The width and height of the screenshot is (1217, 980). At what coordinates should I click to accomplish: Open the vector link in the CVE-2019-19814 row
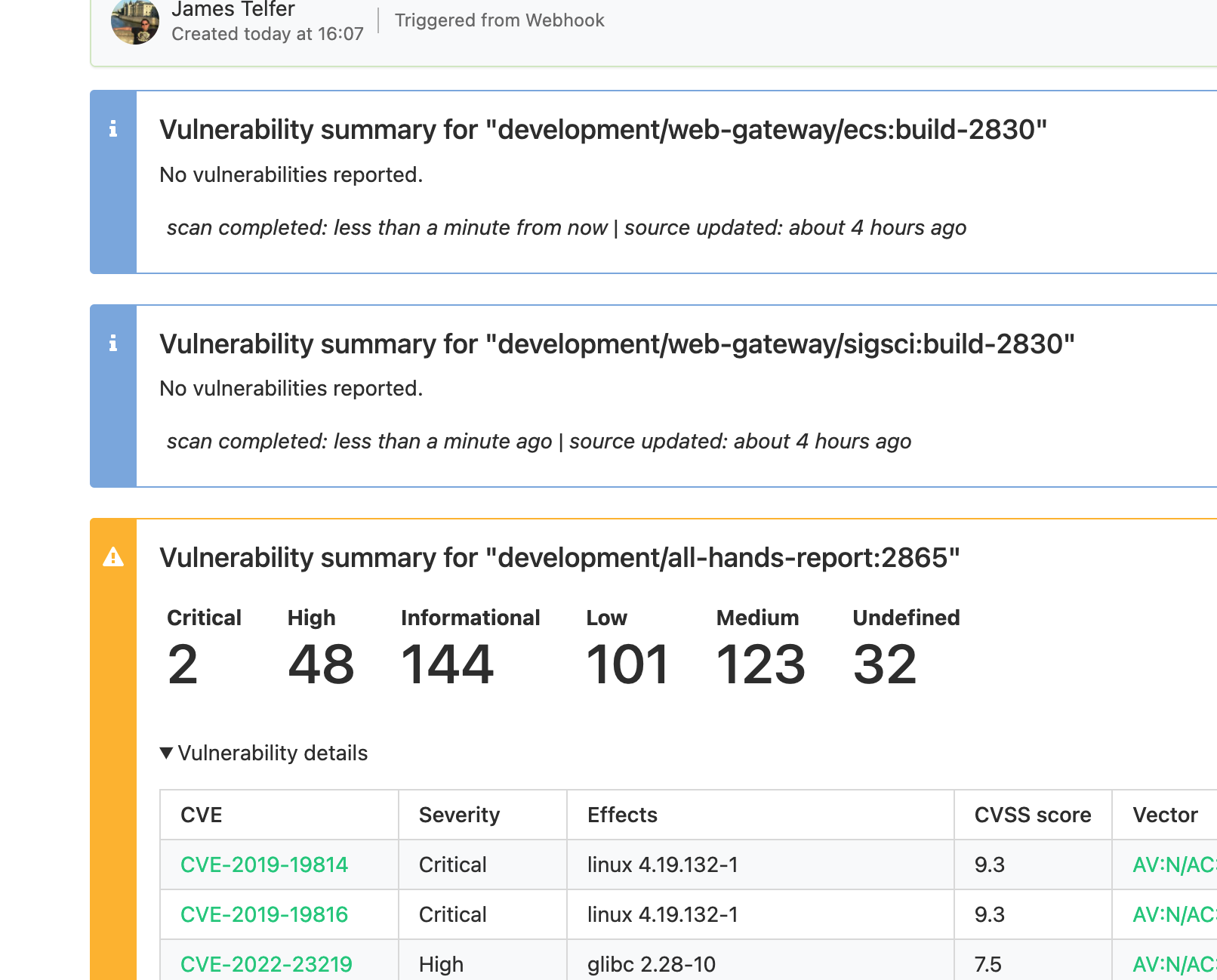coord(1175,864)
